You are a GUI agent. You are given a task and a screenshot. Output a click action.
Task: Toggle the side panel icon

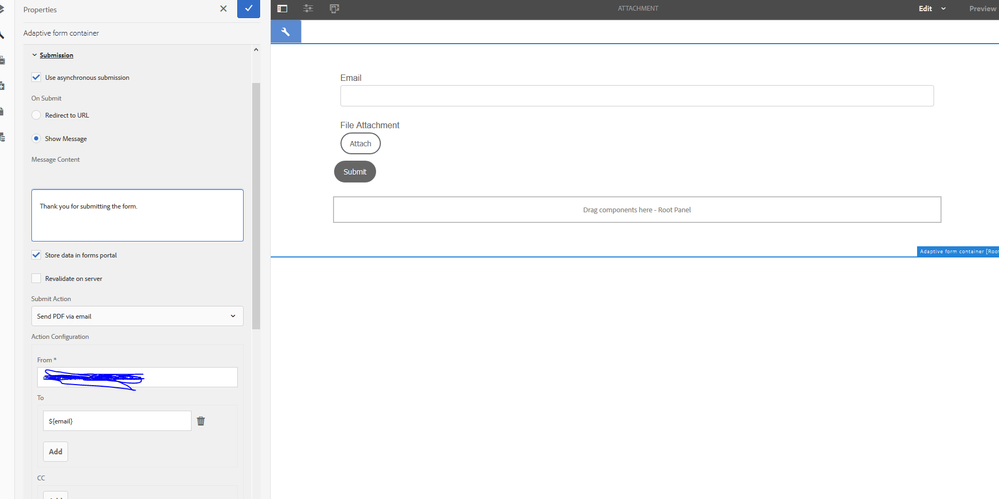click(x=282, y=9)
